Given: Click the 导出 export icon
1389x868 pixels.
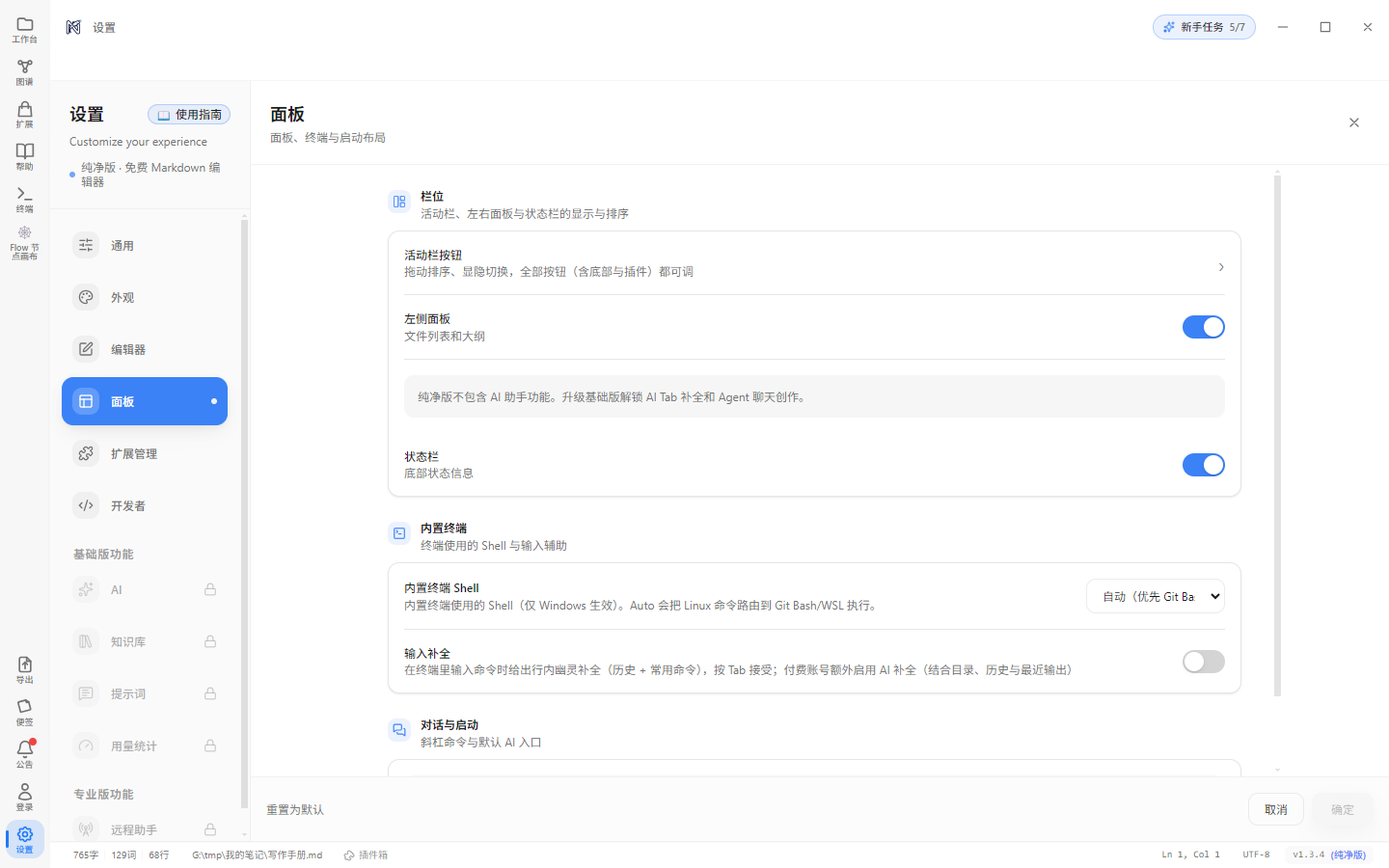Looking at the screenshot, I should pyautogui.click(x=25, y=670).
